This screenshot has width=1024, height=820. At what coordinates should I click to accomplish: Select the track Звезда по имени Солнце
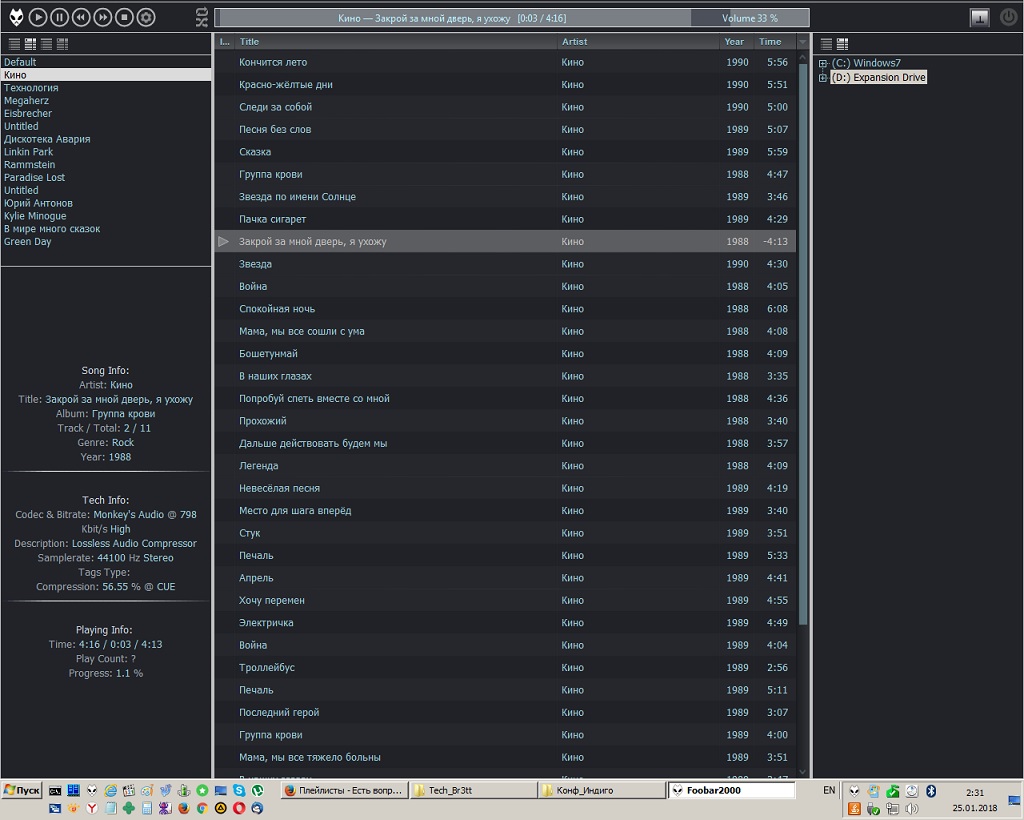[x=505, y=197]
